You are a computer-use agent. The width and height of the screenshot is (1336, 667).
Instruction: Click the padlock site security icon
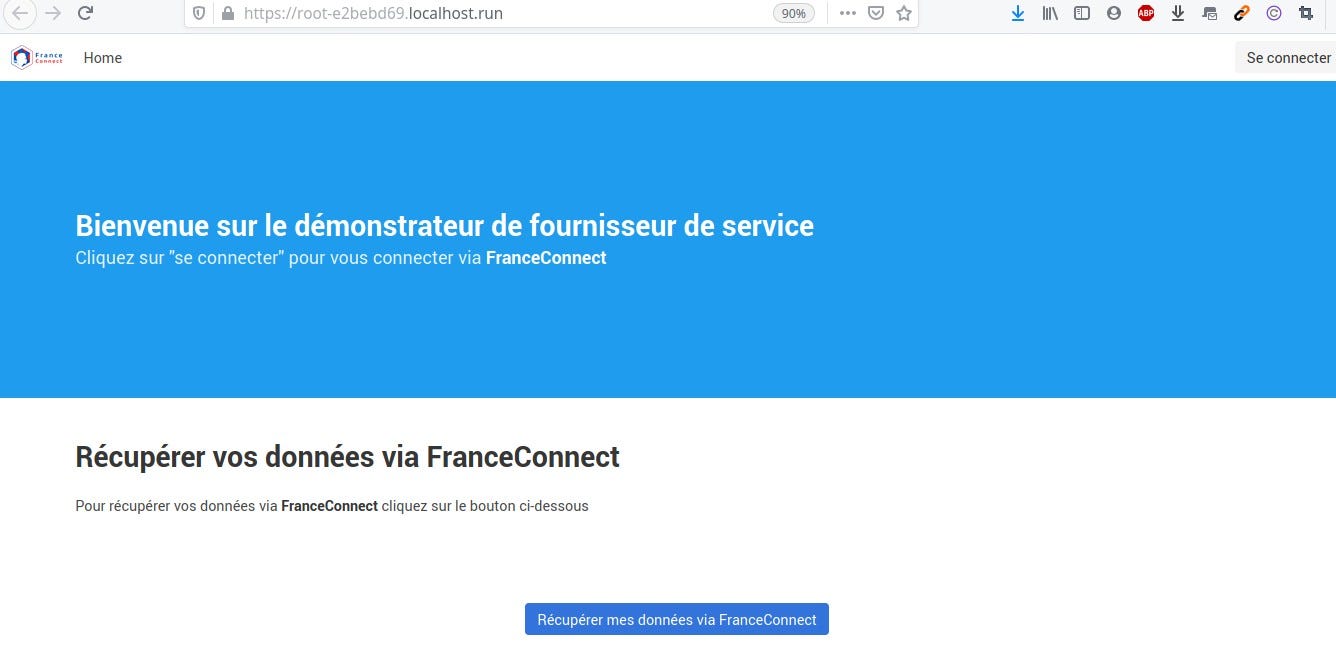coord(227,13)
